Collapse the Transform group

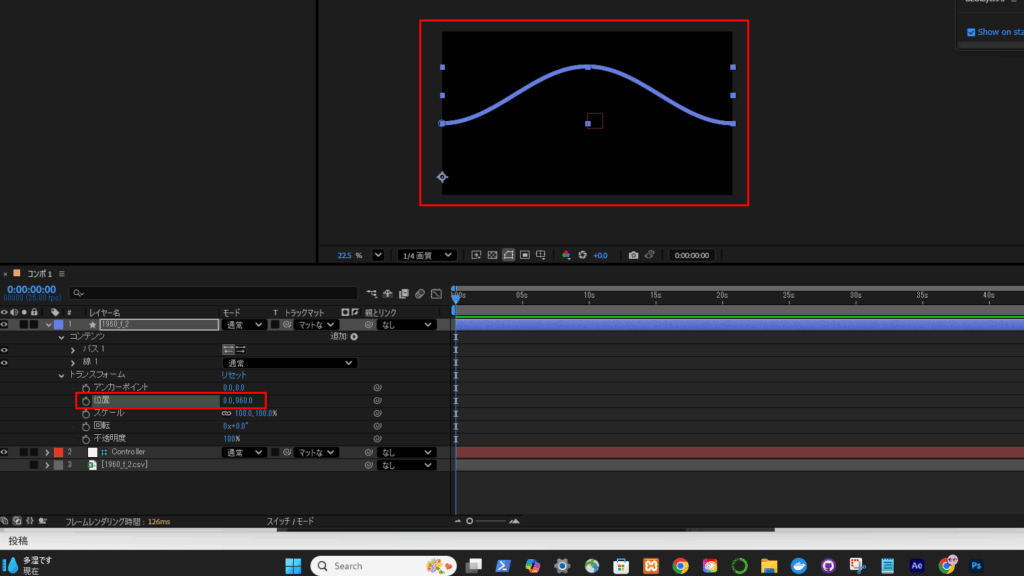coord(60,375)
